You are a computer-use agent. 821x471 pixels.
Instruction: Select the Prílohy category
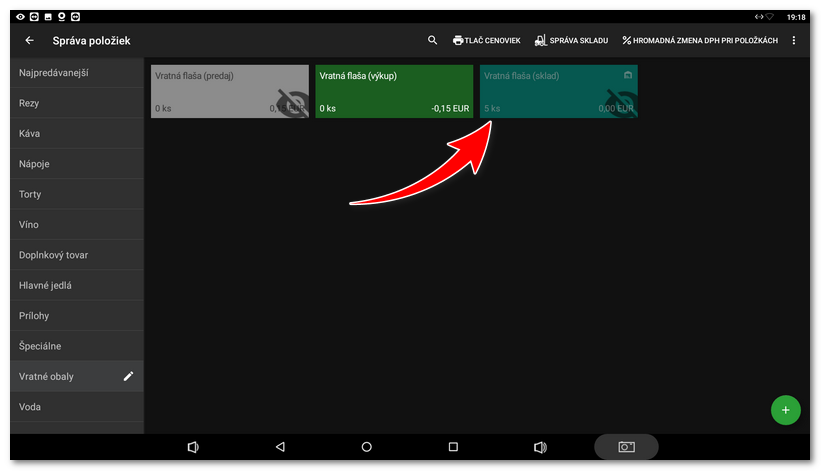tap(77, 316)
